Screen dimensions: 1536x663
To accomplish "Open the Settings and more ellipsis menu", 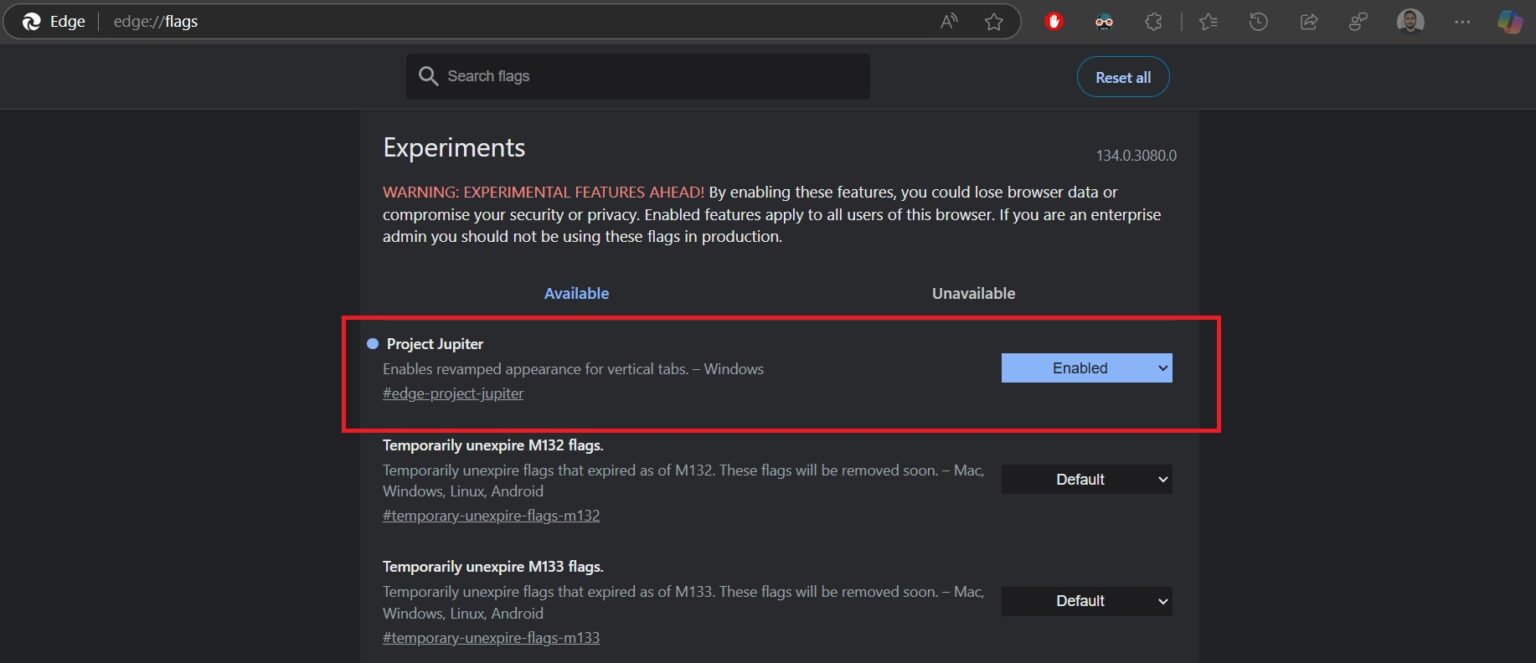I will (x=1462, y=21).
